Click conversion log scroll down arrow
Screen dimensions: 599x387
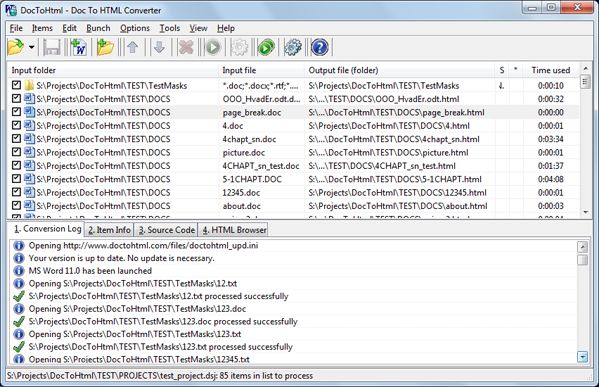click(x=582, y=357)
